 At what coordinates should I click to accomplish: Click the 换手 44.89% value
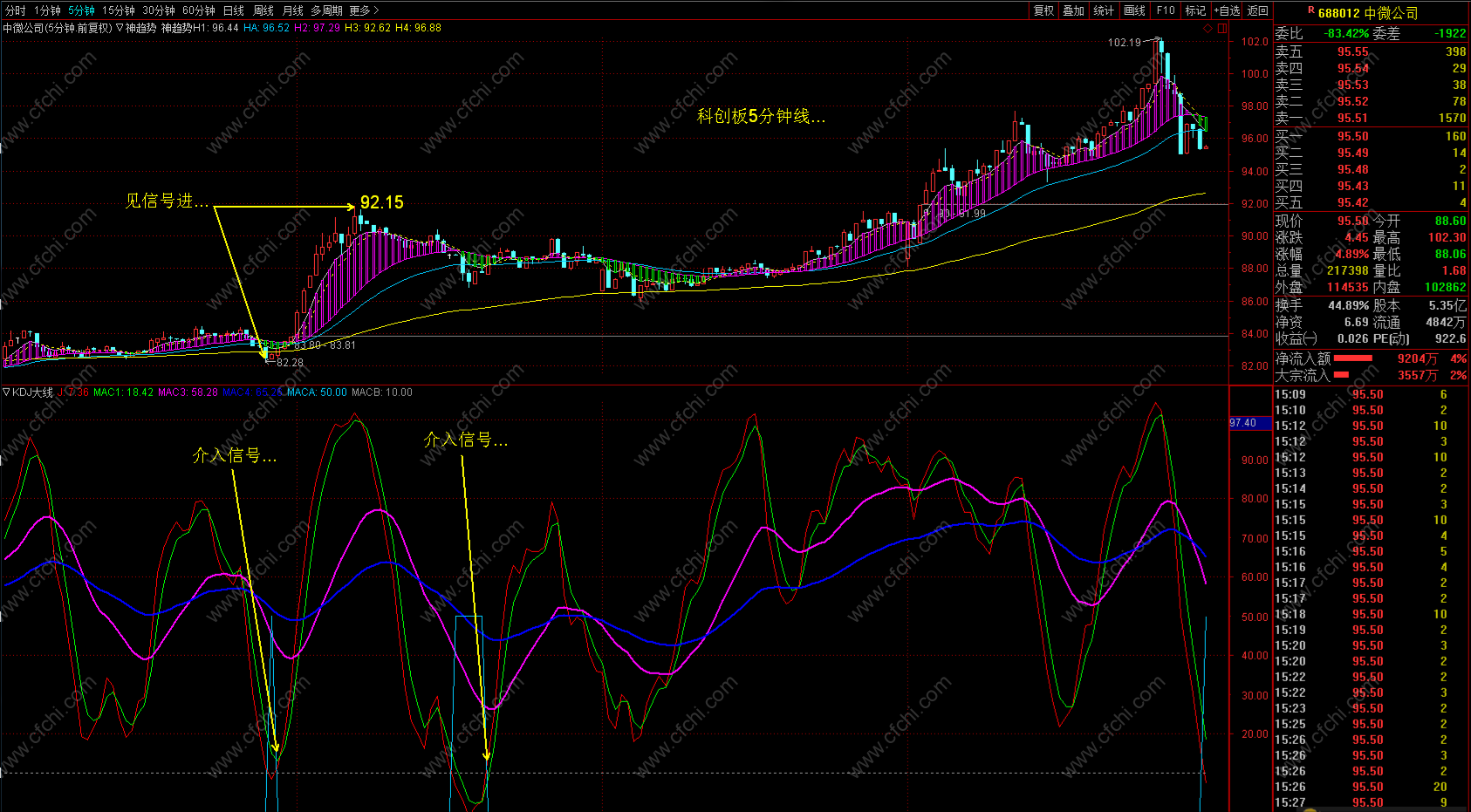[1349, 306]
